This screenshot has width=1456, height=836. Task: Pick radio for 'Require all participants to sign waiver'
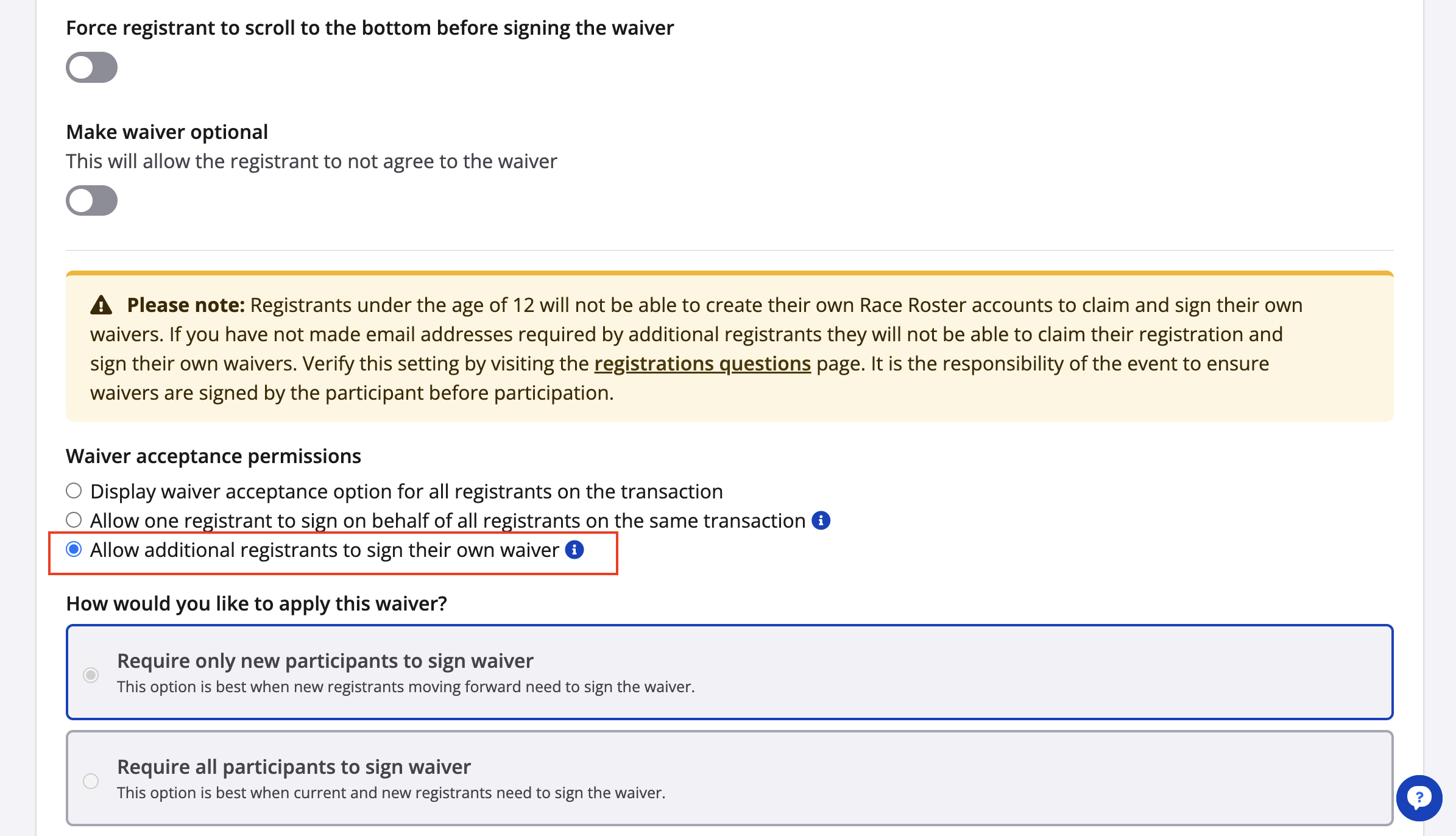[x=91, y=781]
